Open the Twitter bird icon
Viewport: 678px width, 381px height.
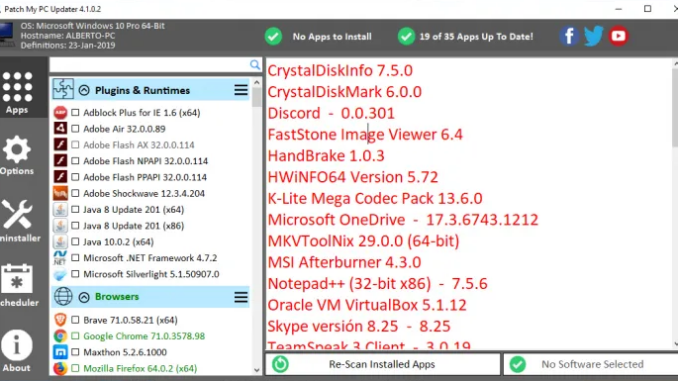pos(594,36)
